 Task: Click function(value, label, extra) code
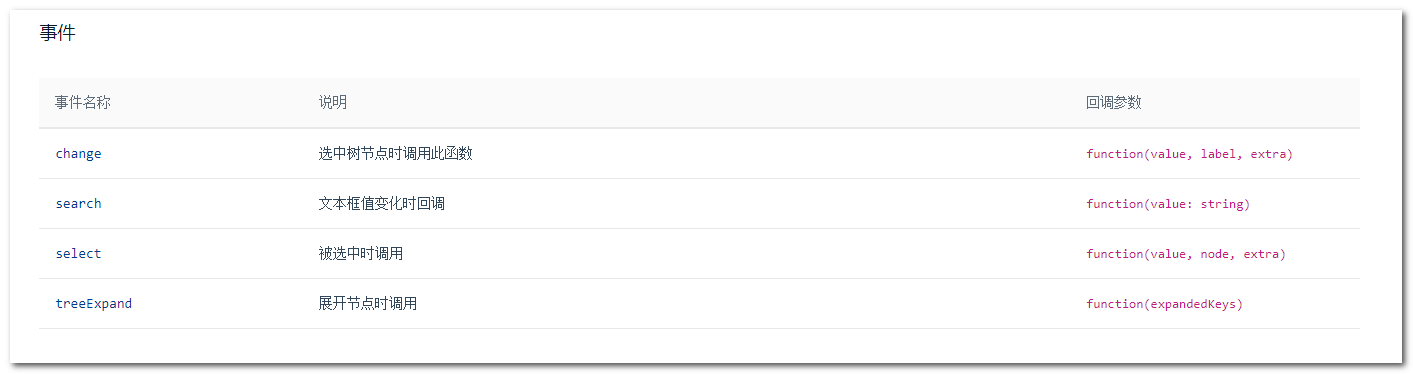tap(1190, 154)
